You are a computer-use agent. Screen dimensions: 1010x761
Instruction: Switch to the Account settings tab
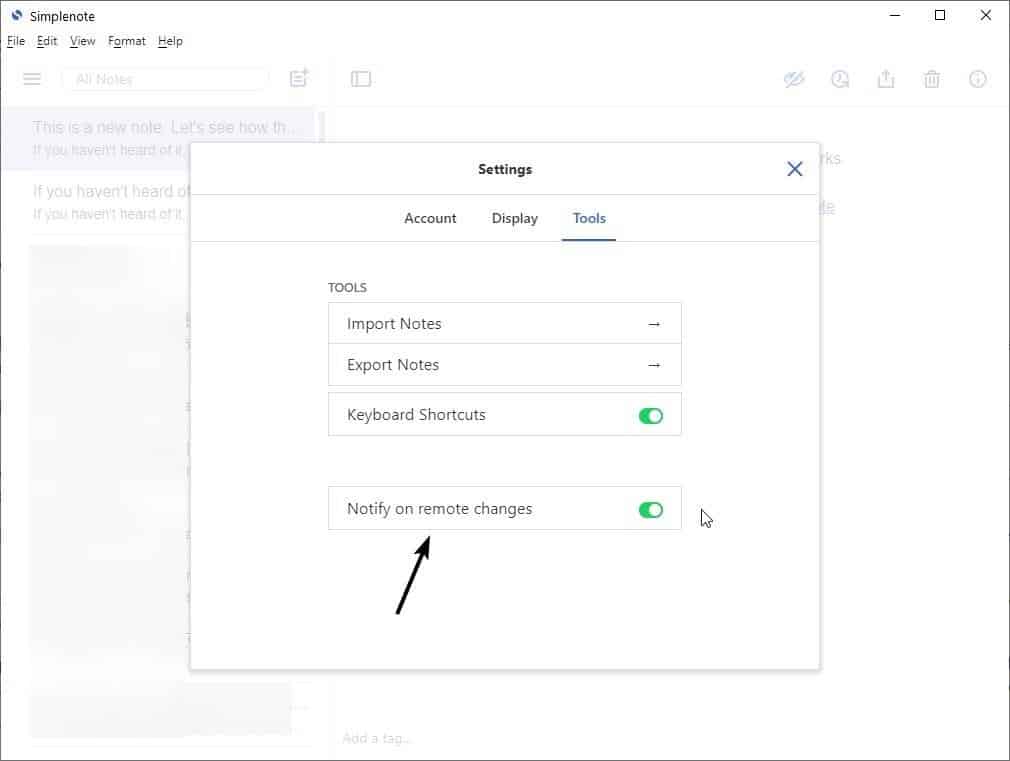click(430, 218)
